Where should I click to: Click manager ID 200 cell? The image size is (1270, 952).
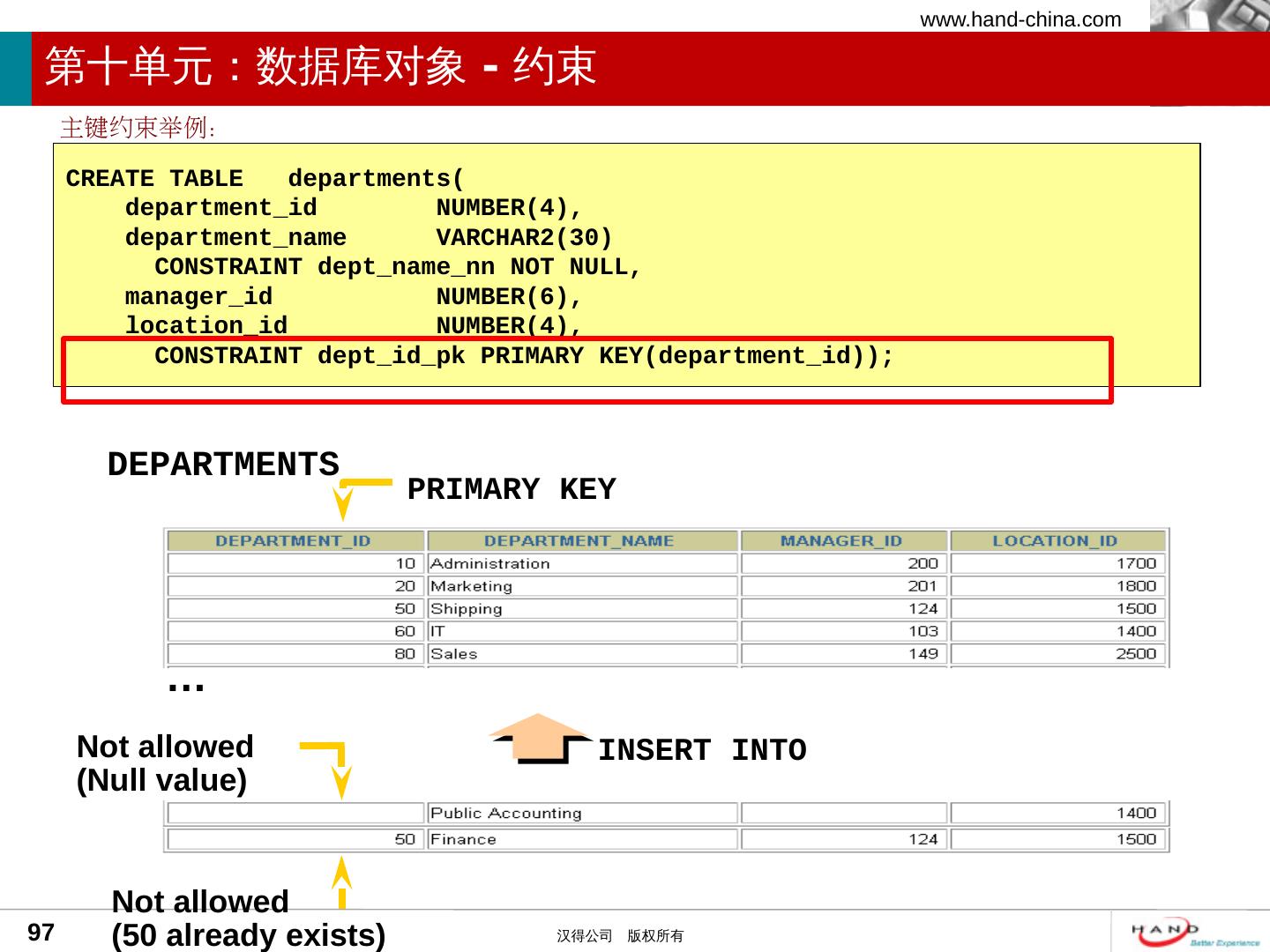coord(844,563)
